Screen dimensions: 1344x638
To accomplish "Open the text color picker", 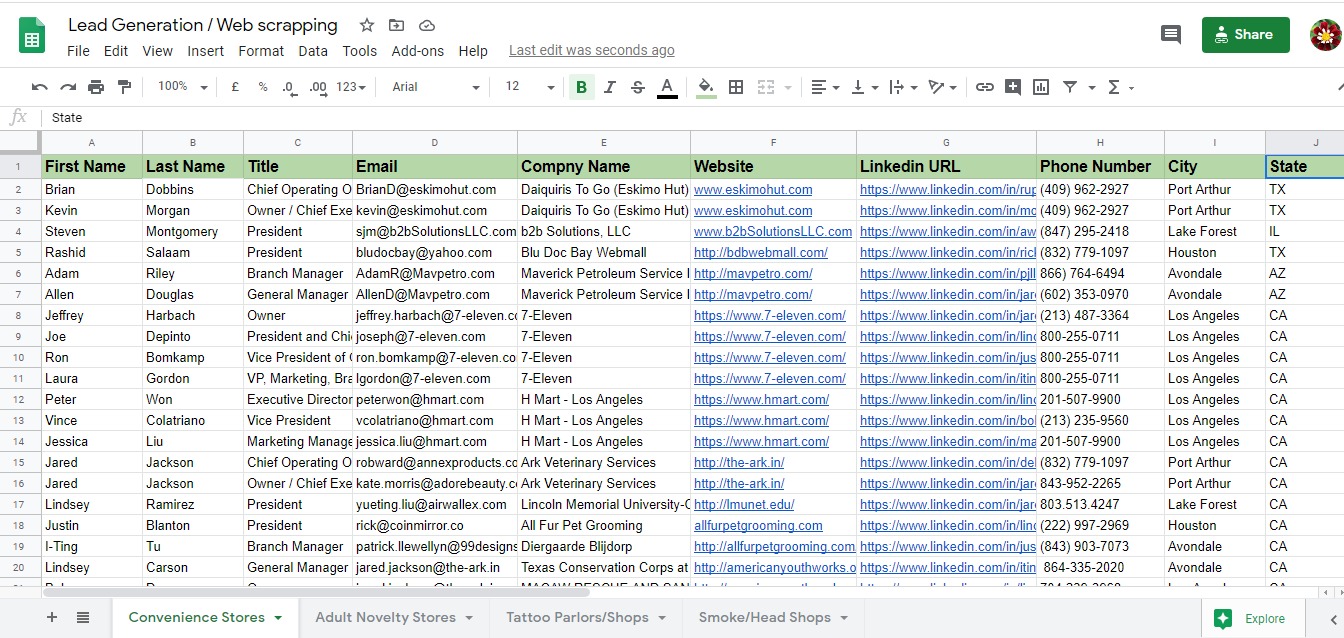I will pyautogui.click(x=667, y=87).
